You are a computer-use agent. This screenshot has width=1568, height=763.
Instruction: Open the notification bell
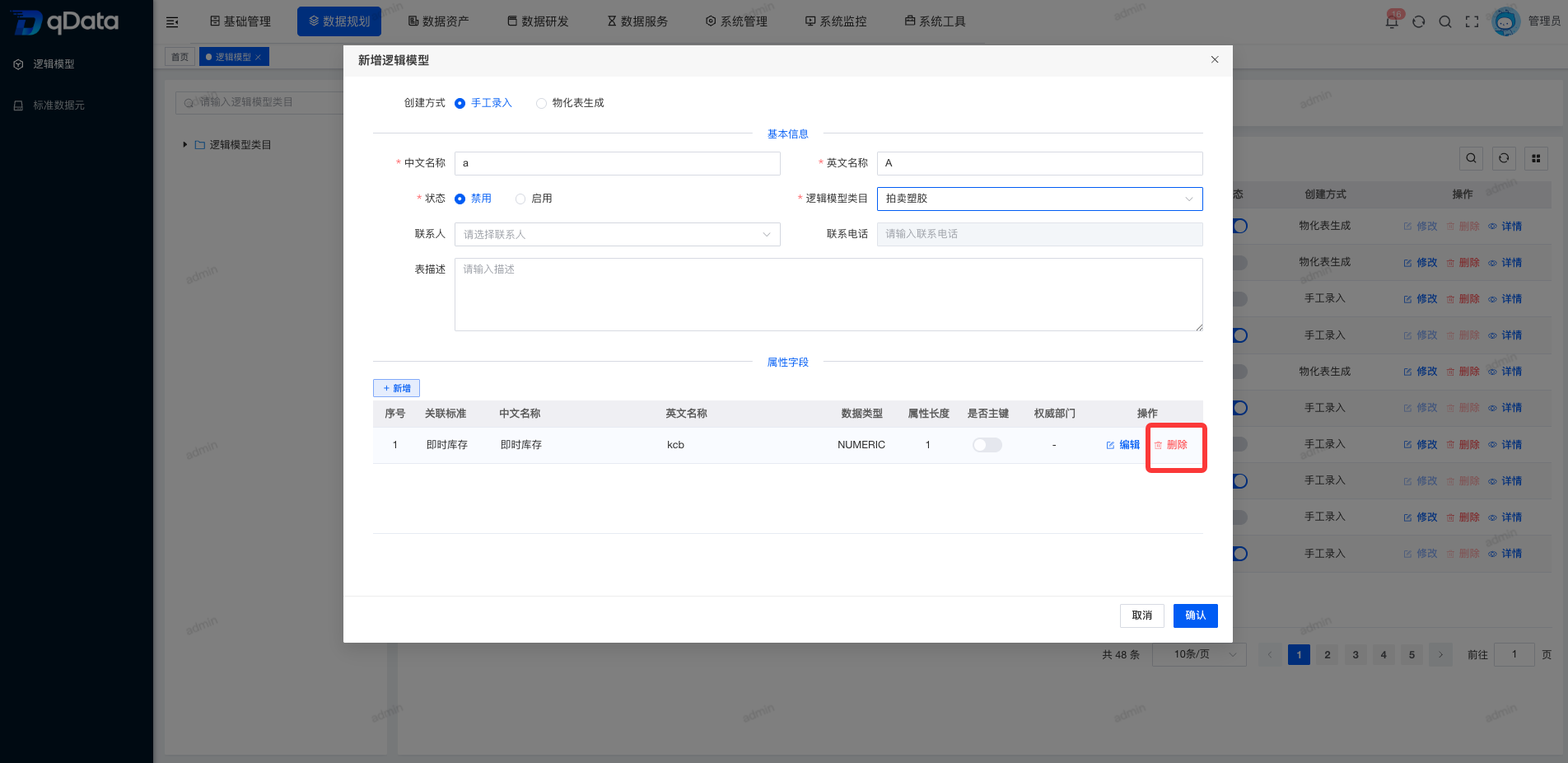(1392, 22)
